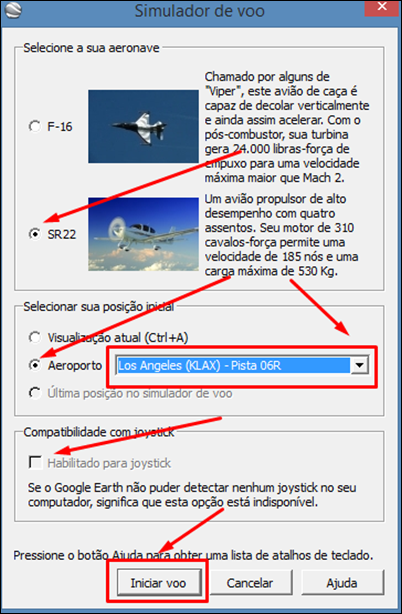402x614 pixels.
Task: Close the Simulador de voo dialog
Action: pos(382,7)
